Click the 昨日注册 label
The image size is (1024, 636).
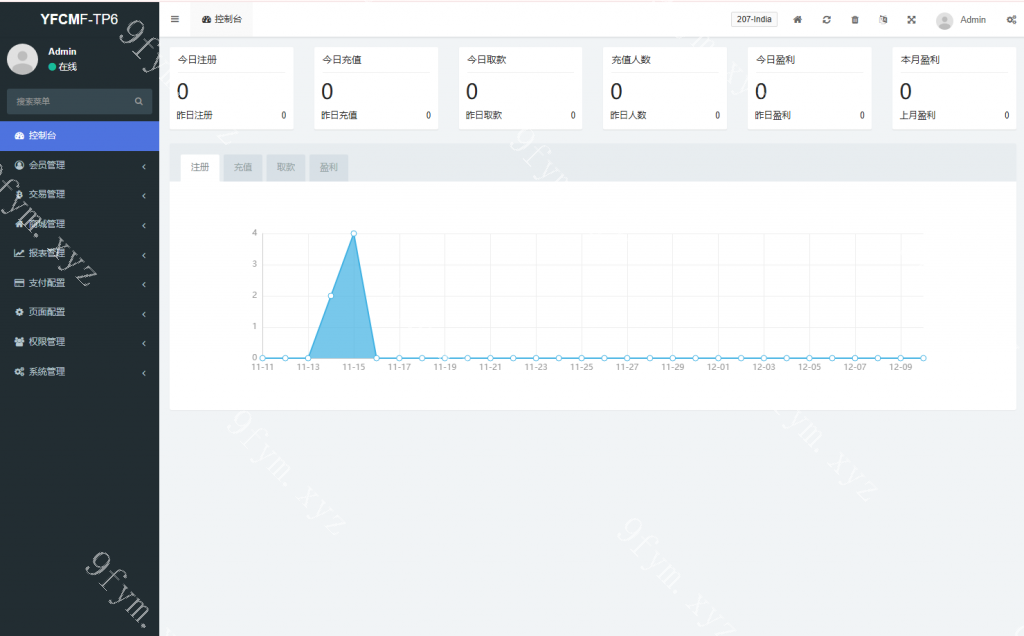click(195, 115)
